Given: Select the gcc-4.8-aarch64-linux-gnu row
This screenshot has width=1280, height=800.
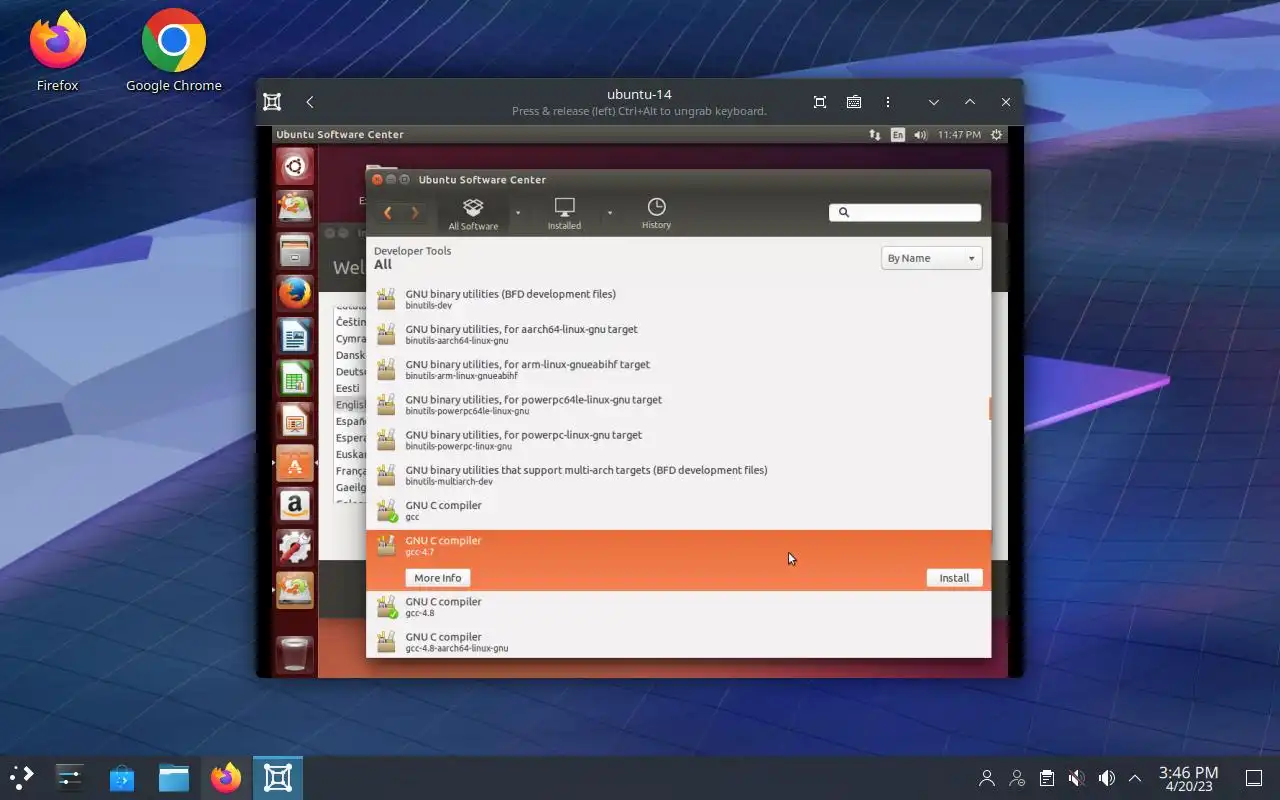Looking at the screenshot, I should click(x=678, y=641).
